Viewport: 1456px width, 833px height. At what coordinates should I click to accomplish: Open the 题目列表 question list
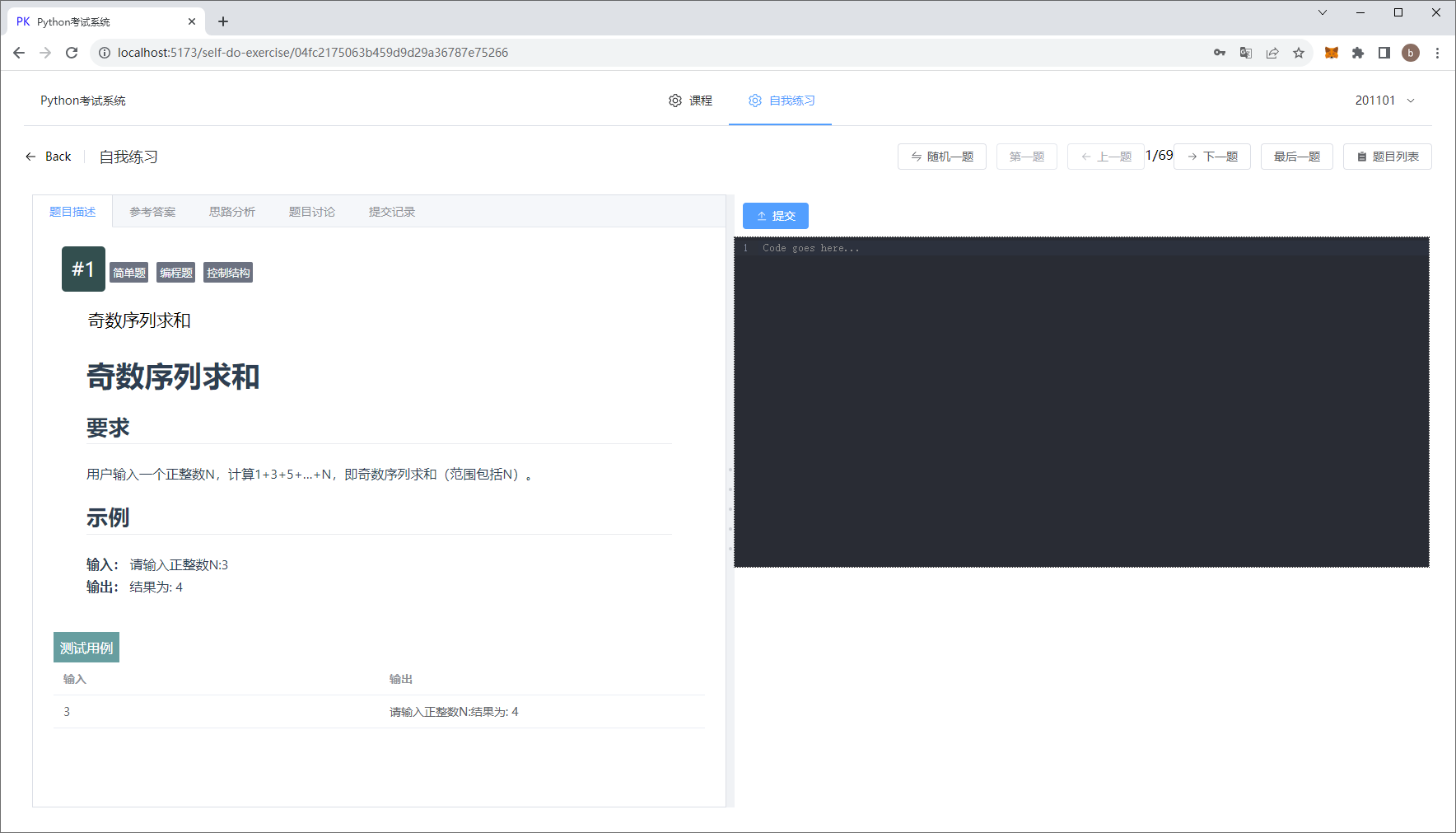[1388, 157]
